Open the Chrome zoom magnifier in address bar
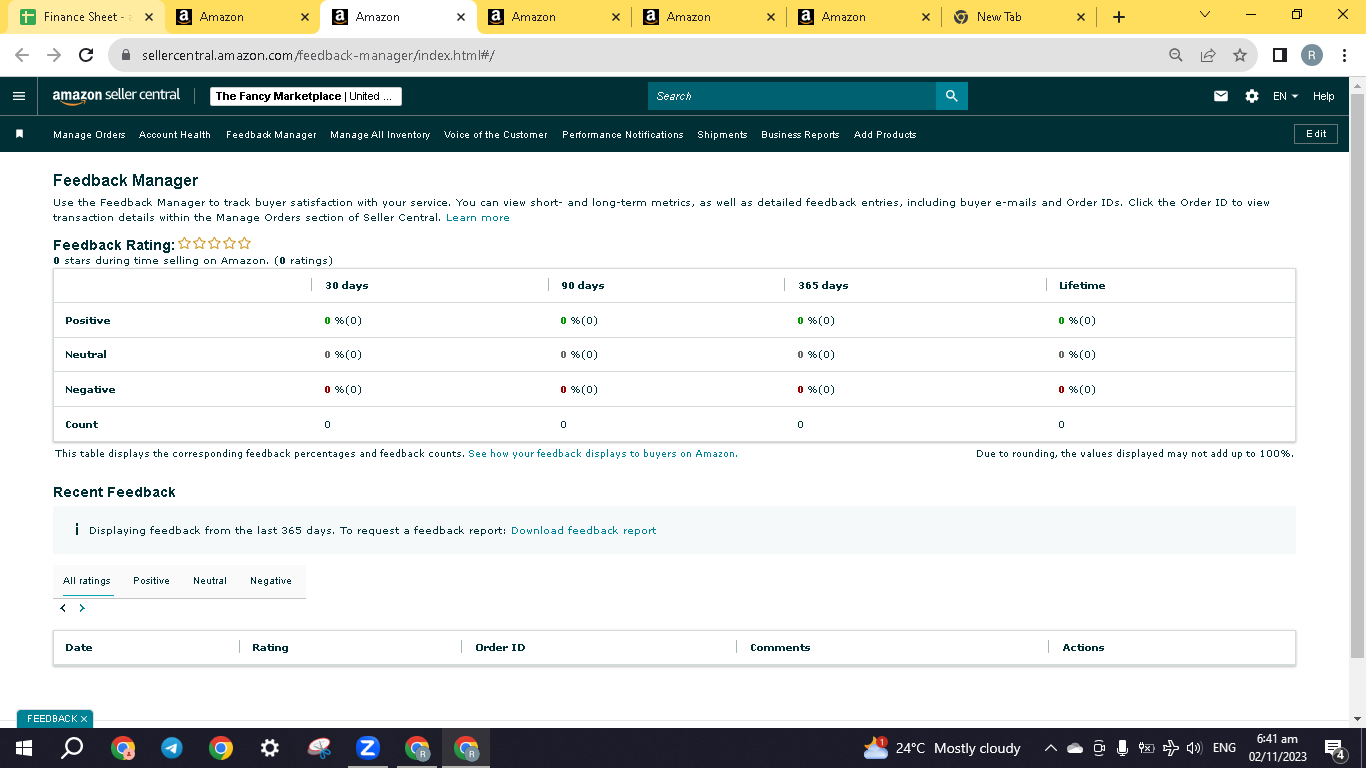 click(1176, 55)
